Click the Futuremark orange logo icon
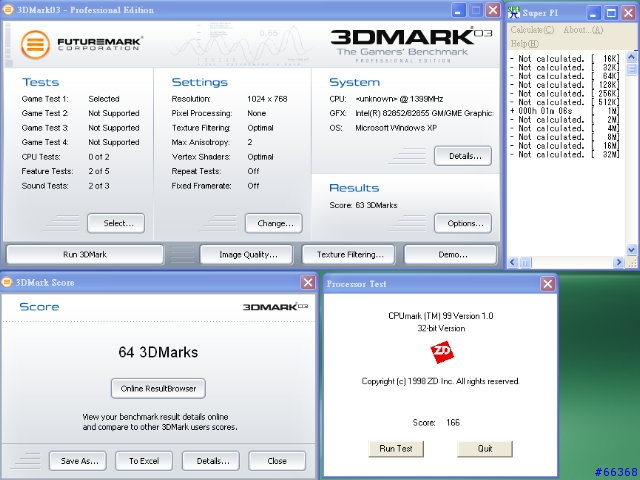Screen dimensions: 640x480 pyautogui.click(x=35, y=44)
